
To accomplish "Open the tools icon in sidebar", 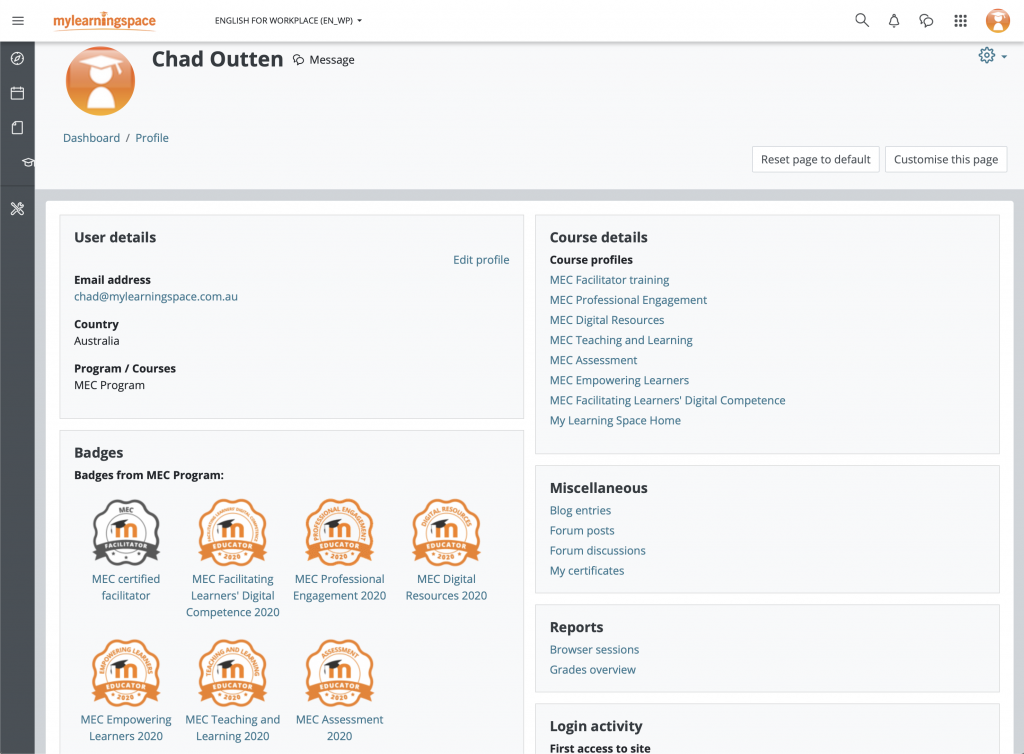I will point(18,209).
